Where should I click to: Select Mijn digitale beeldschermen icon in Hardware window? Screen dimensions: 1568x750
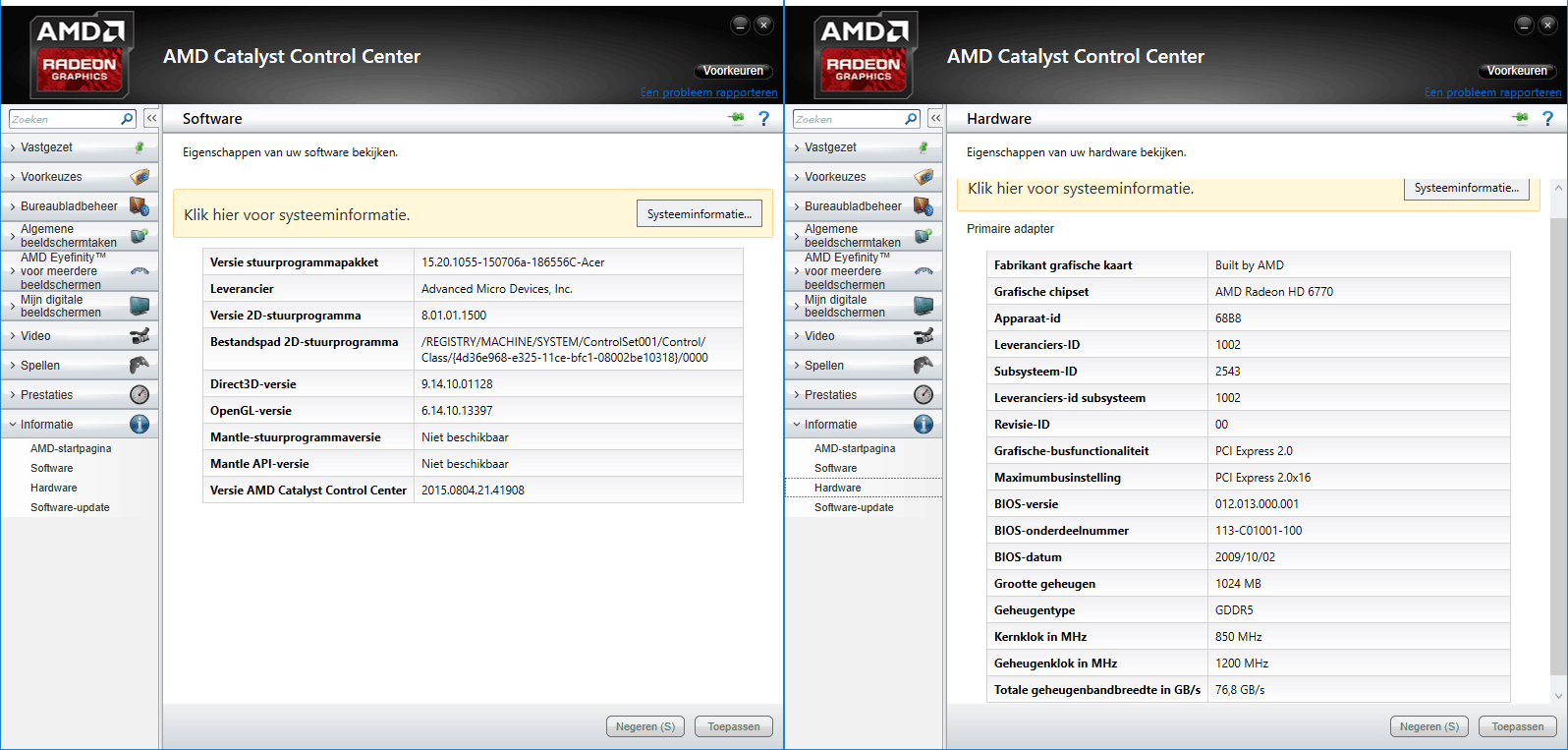tap(924, 306)
